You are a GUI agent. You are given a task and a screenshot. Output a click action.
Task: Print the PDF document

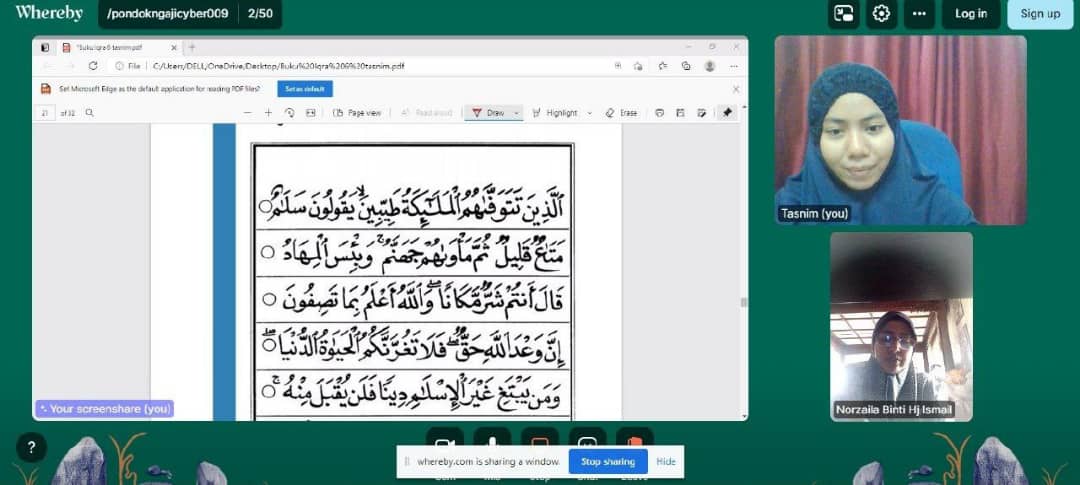[659, 113]
